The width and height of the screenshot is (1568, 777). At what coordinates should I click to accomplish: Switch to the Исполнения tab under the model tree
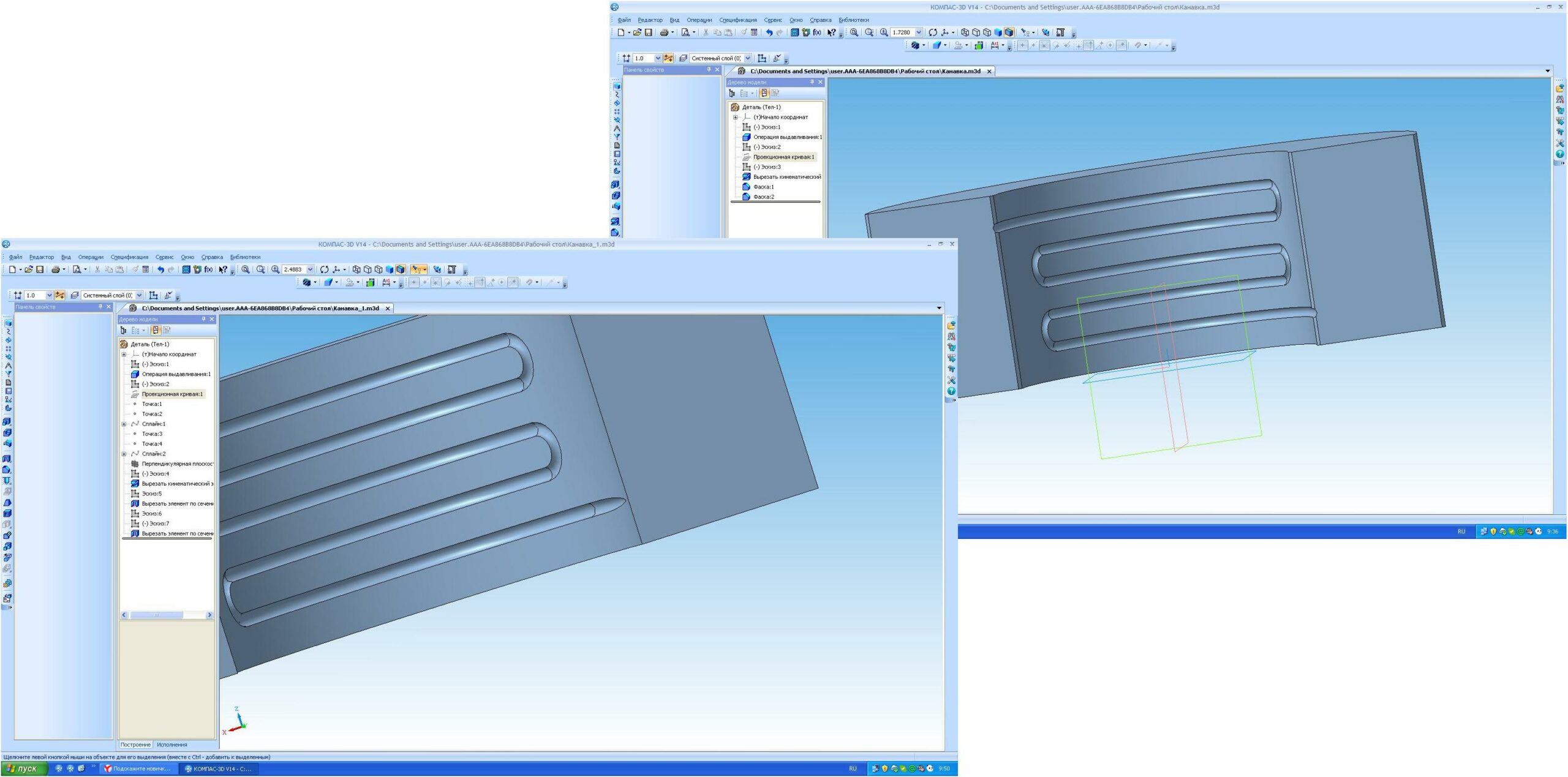coord(171,745)
